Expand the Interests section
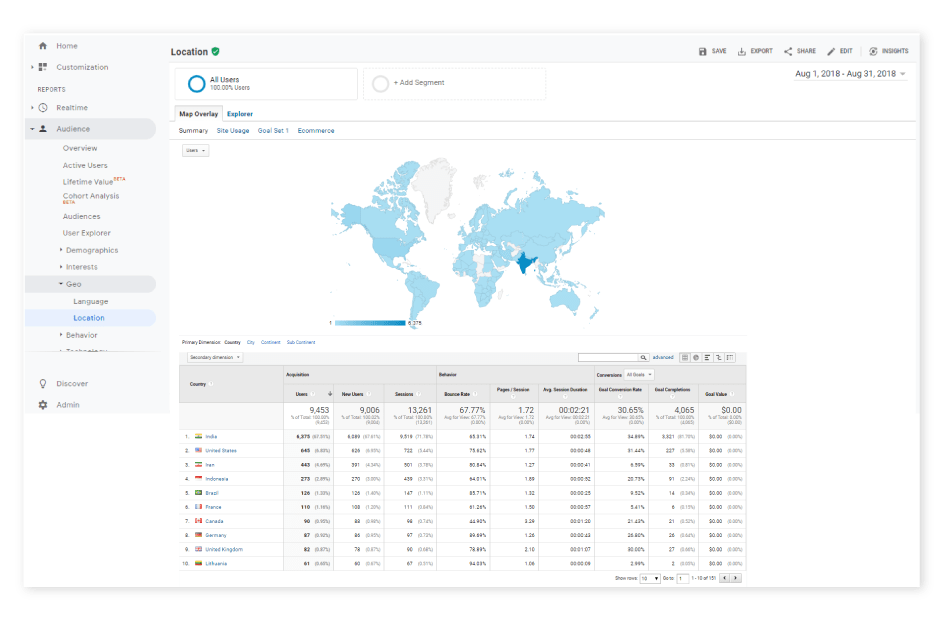 61,267
